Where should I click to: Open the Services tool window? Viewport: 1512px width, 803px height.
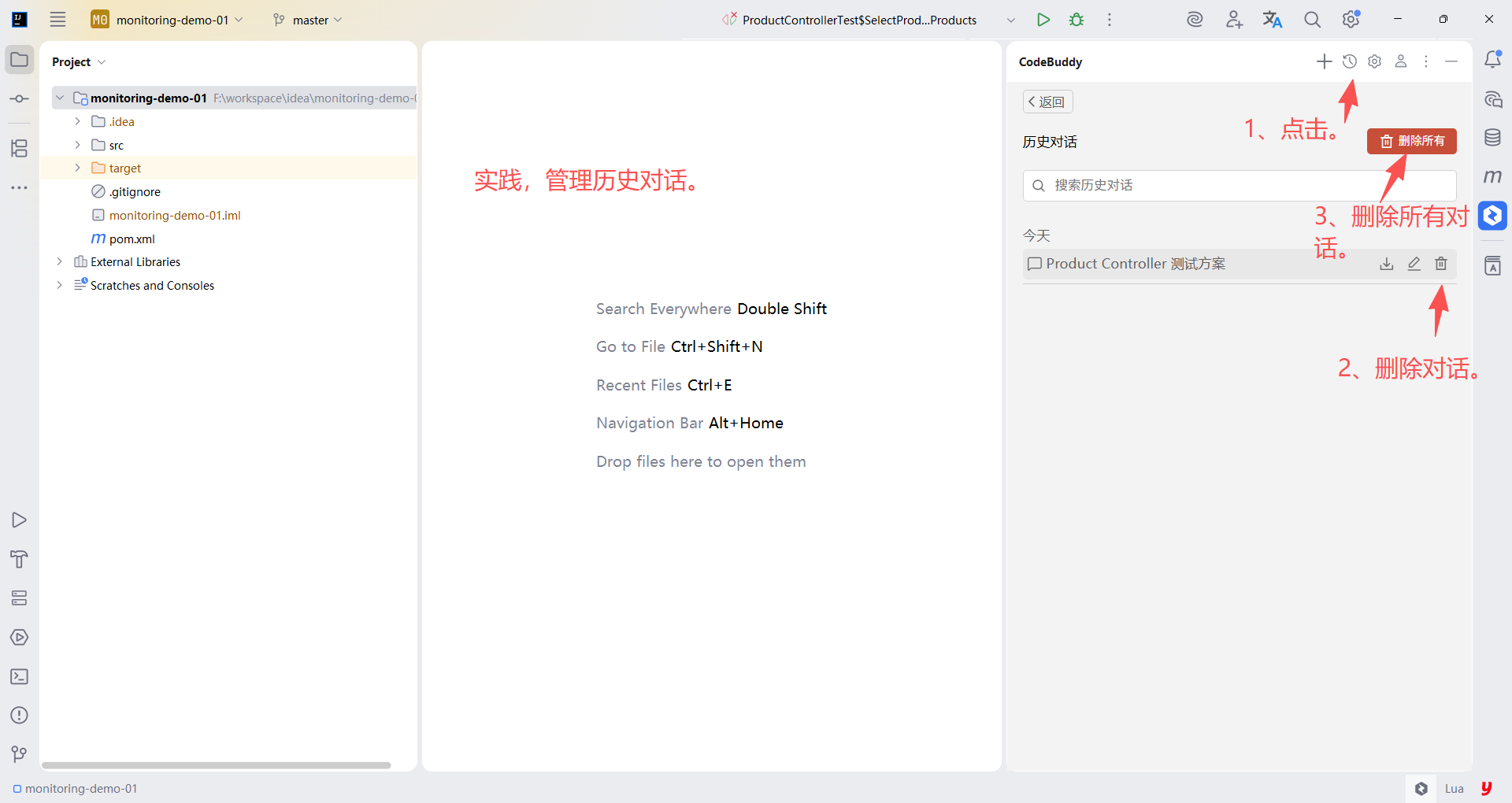(20, 598)
